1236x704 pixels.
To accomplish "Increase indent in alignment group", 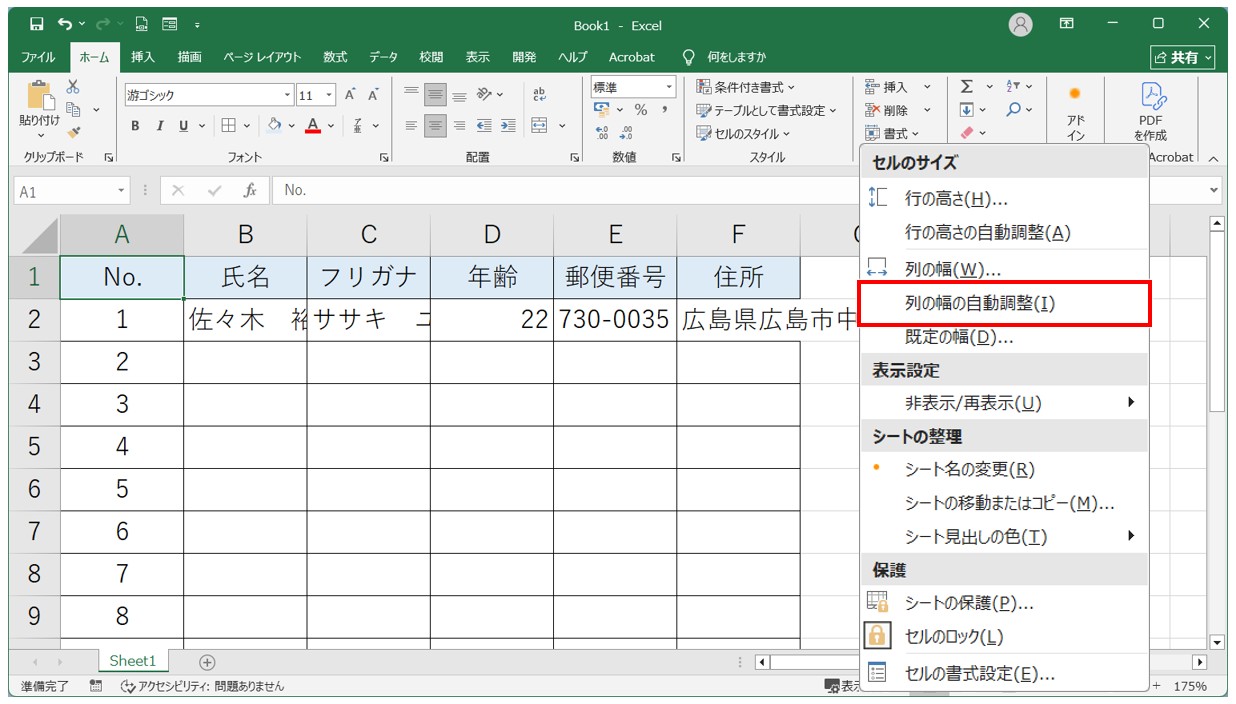I will click(x=508, y=126).
